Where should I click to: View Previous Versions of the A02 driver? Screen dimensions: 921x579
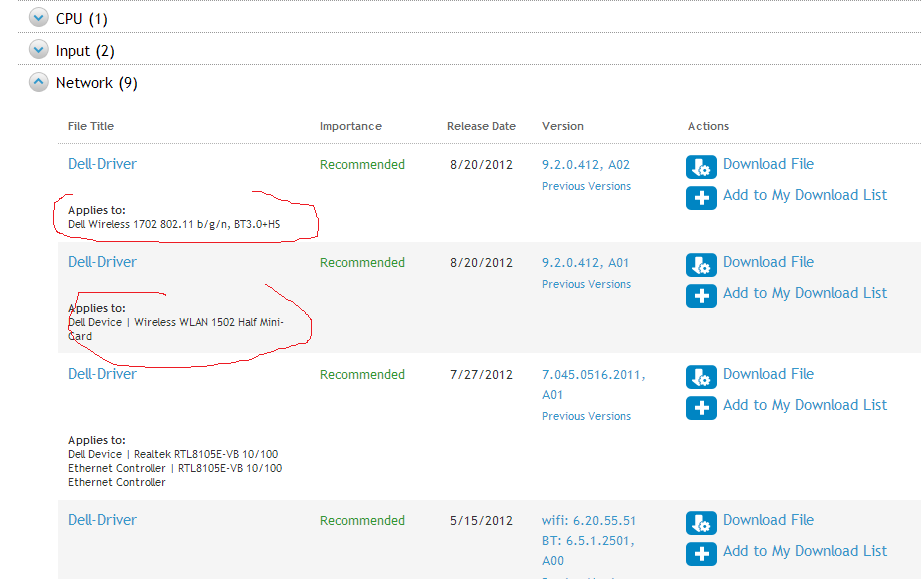586,186
